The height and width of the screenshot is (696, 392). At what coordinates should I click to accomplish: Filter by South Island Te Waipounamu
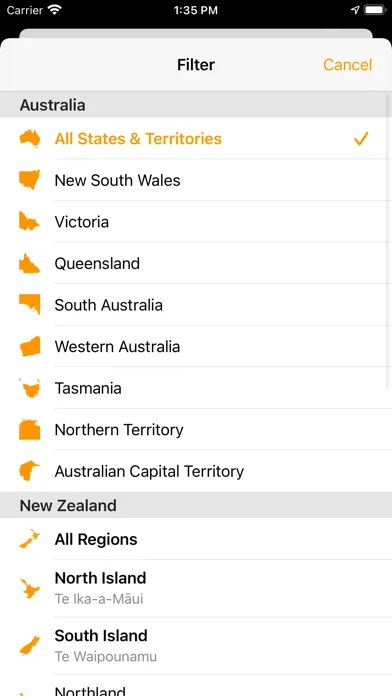click(x=196, y=646)
